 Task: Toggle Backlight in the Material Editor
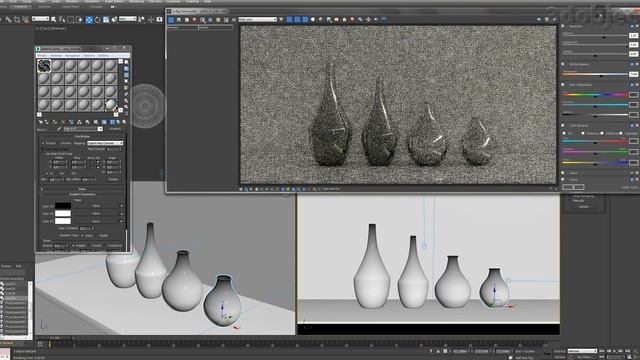click(x=126, y=69)
